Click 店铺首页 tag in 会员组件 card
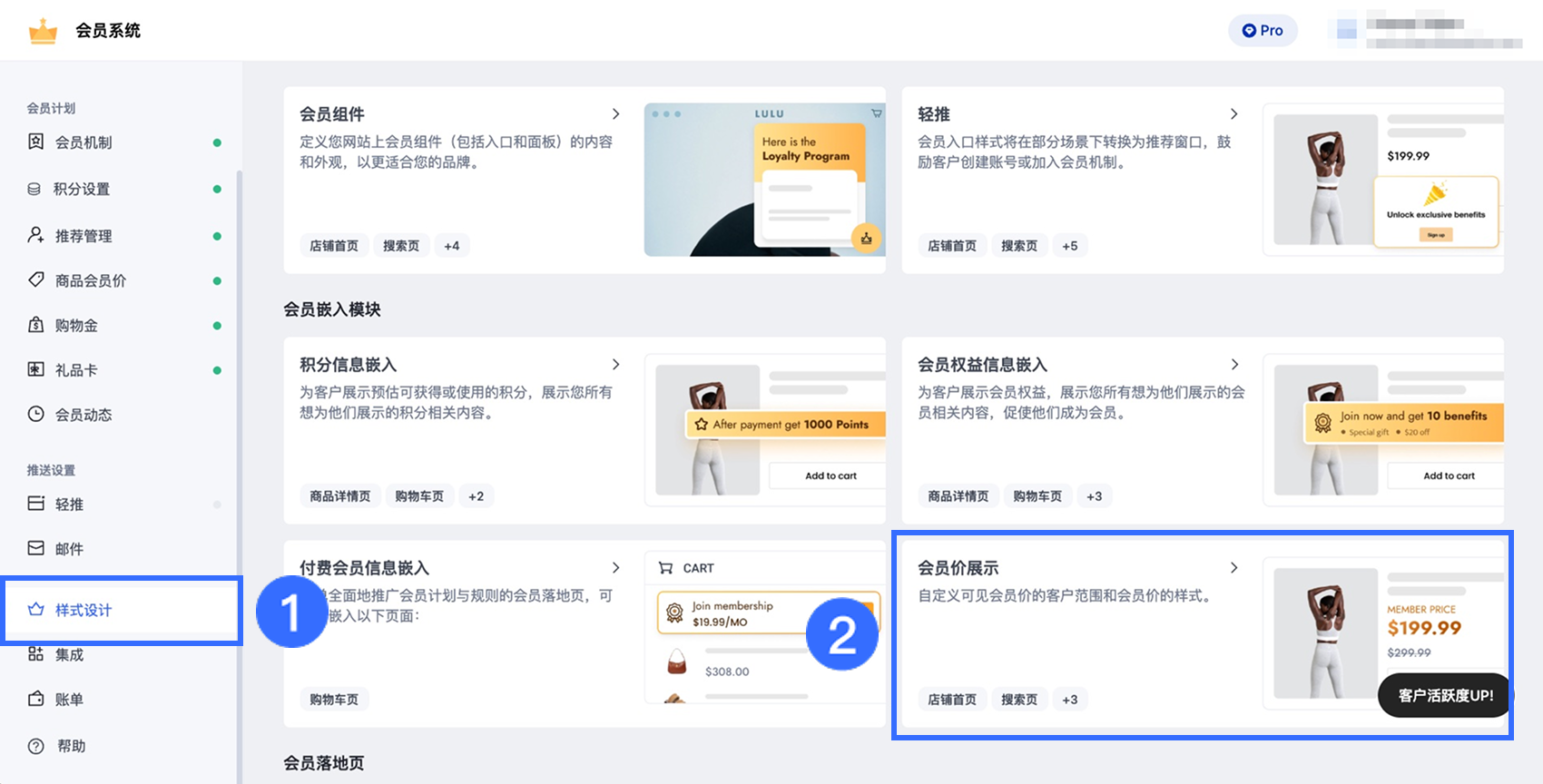Viewport: 1543px width, 784px height. [334, 246]
